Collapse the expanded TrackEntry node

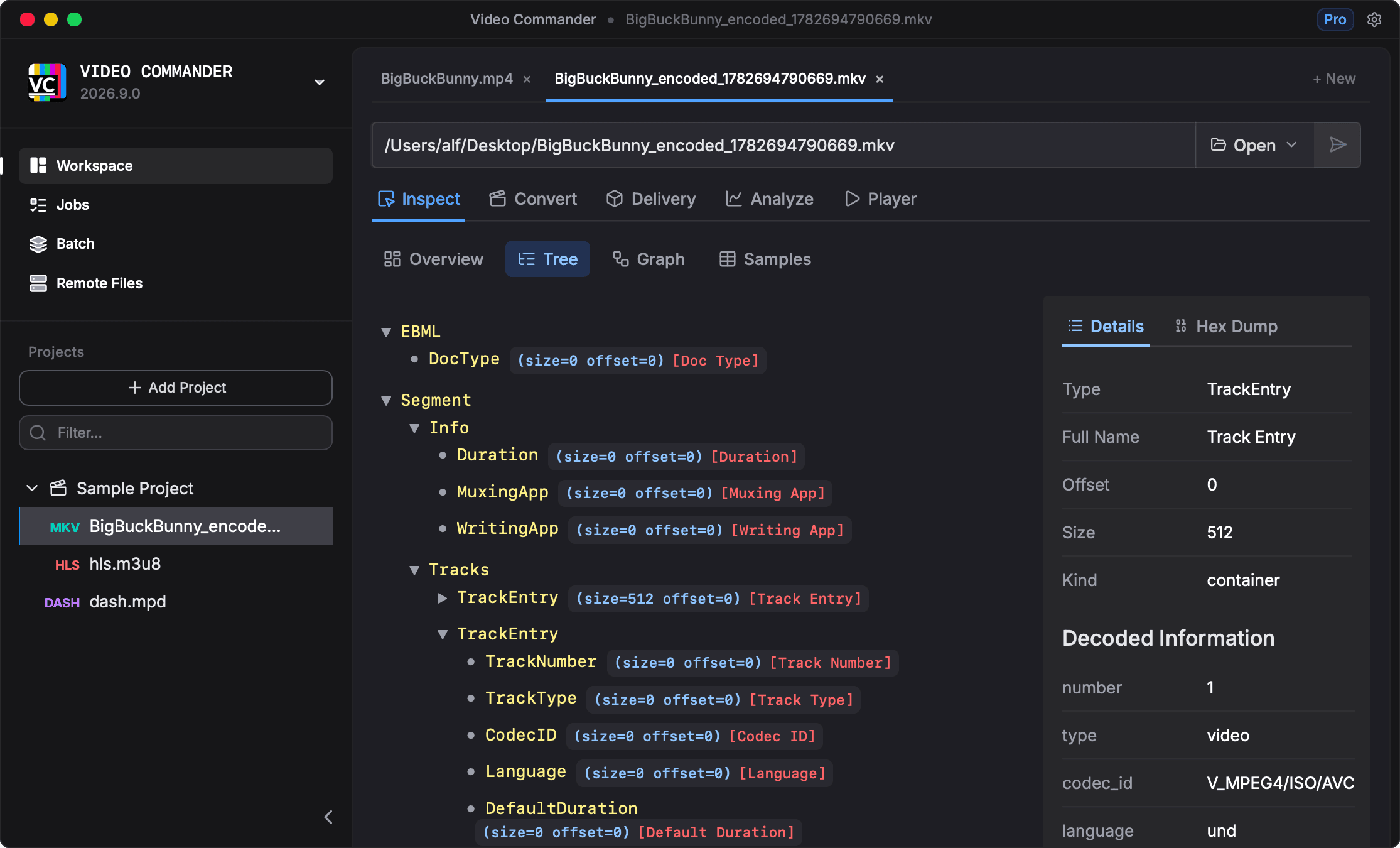pos(443,634)
